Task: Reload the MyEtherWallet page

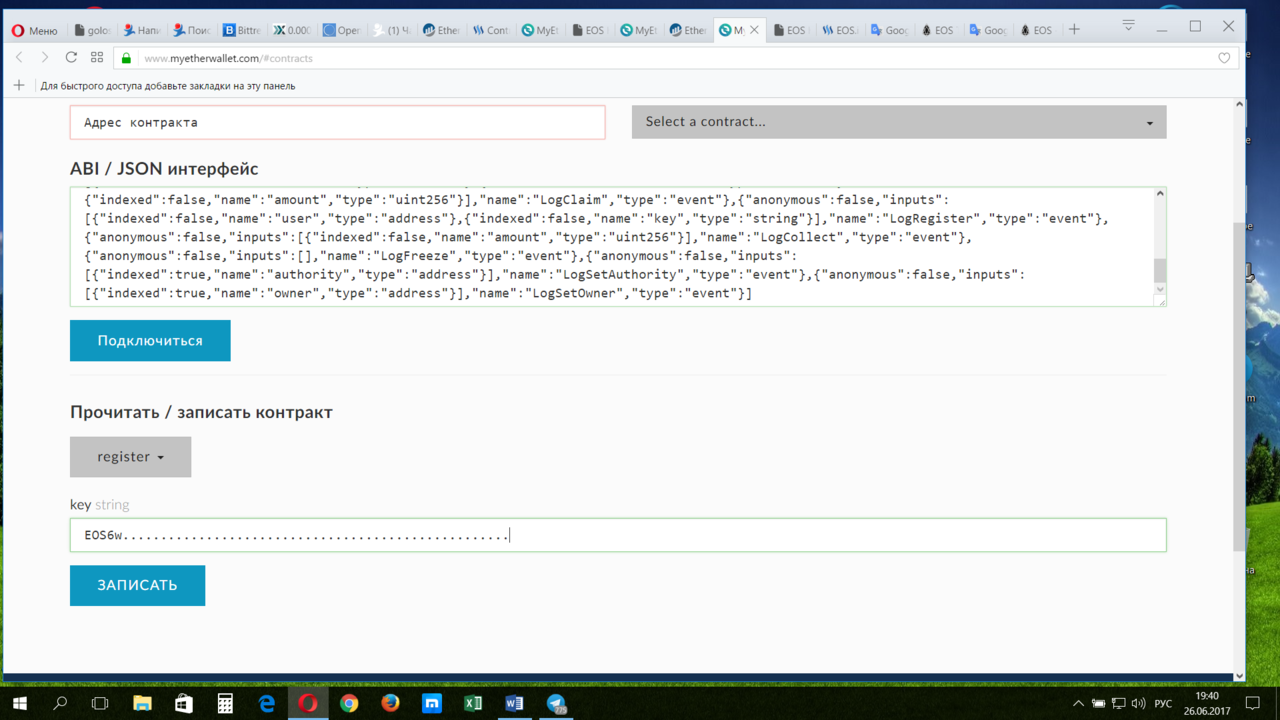Action: [71, 58]
